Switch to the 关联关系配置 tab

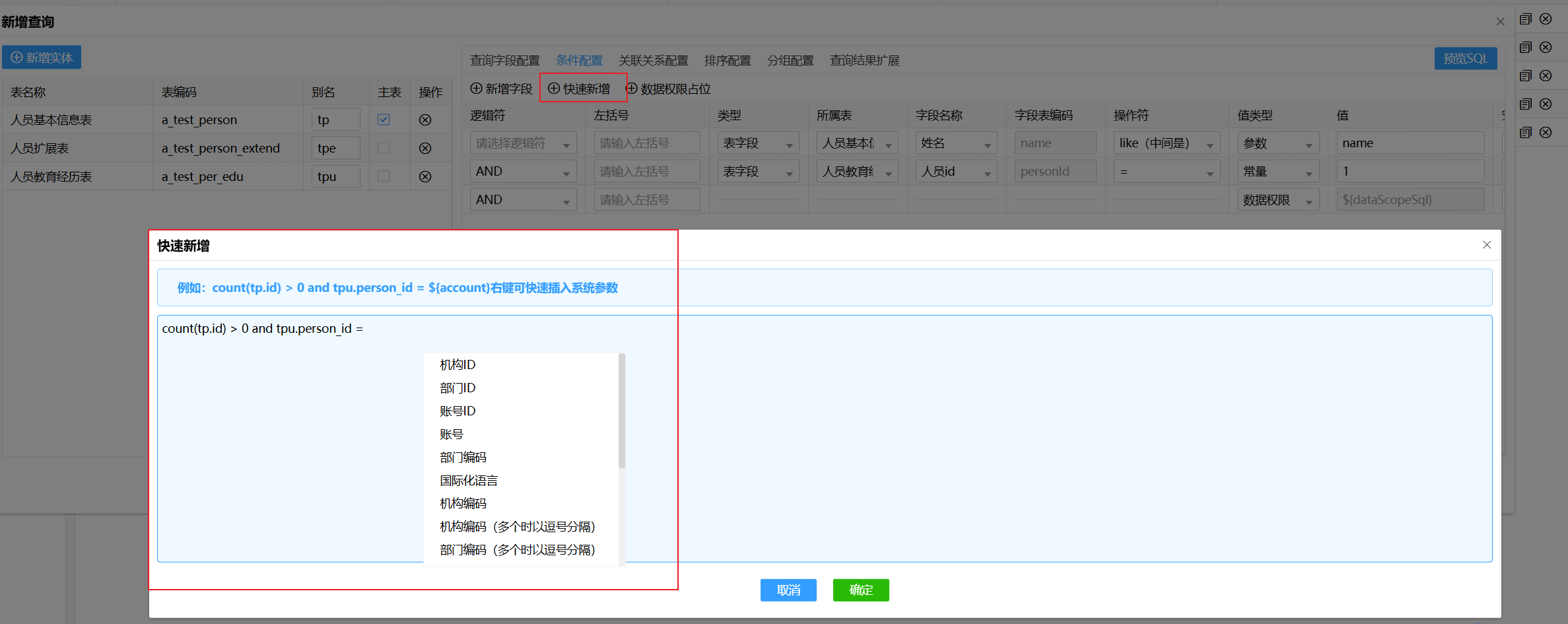[653, 61]
